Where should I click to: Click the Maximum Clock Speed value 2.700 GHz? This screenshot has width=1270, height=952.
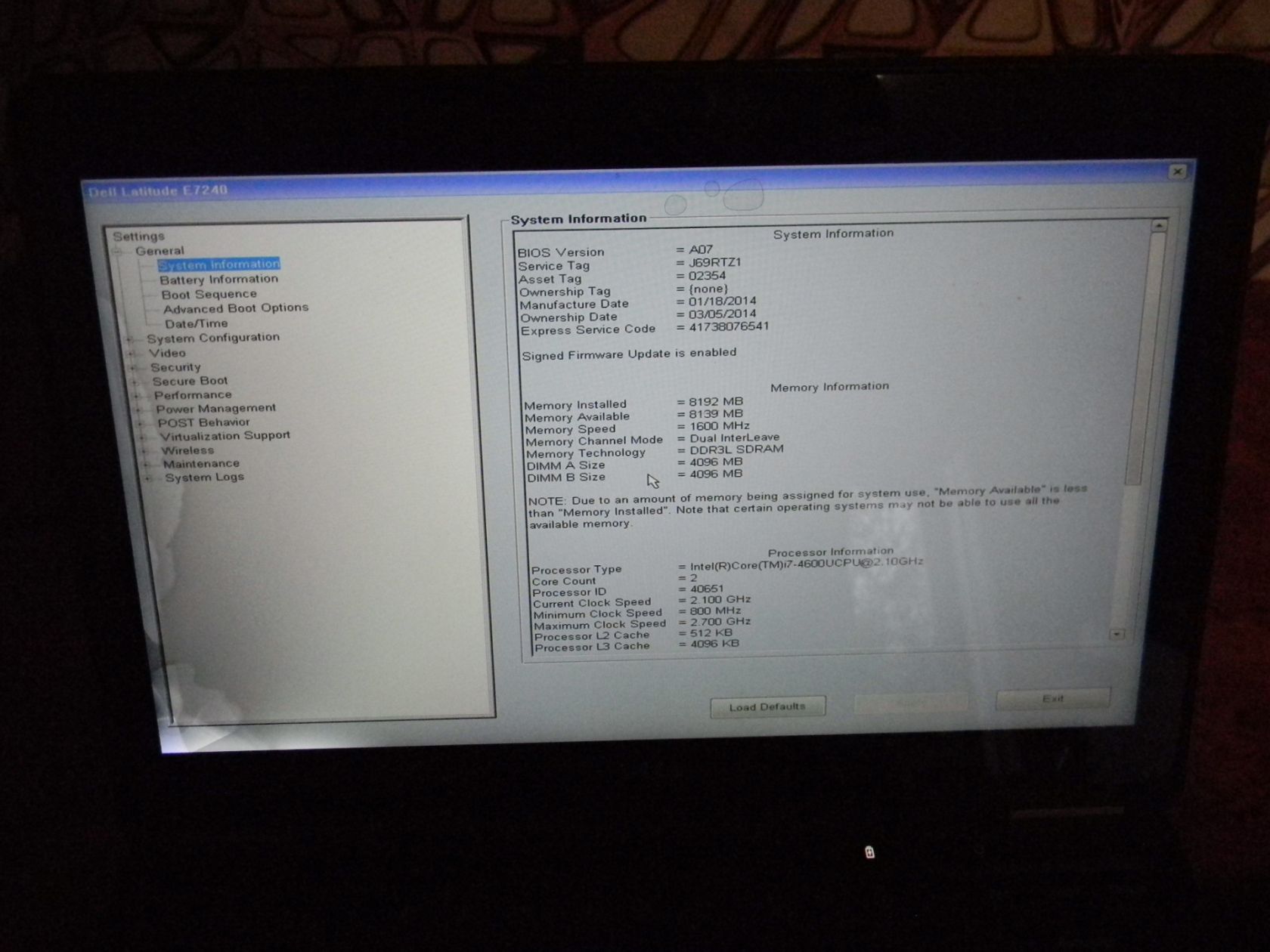click(720, 622)
